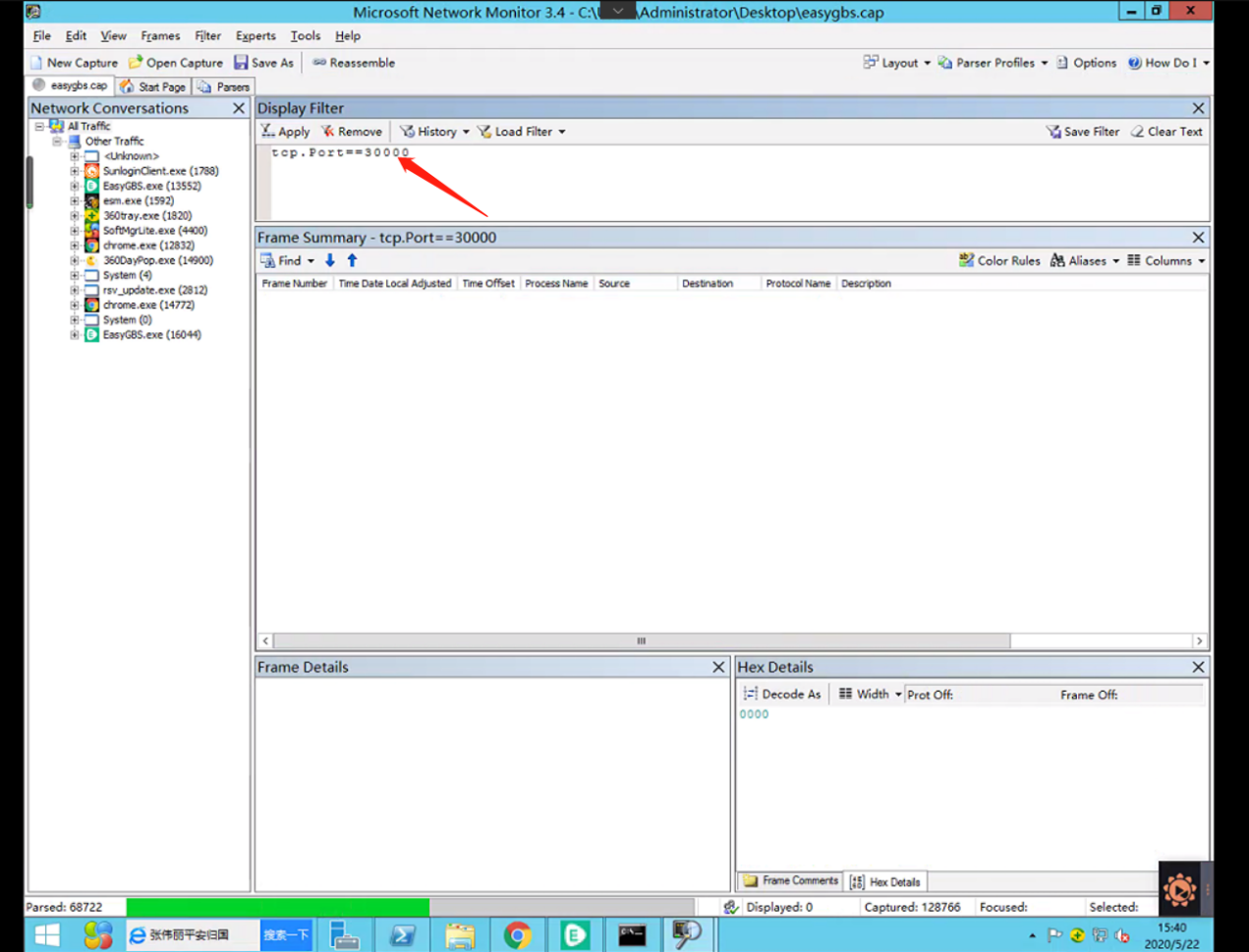Open the File menu

coord(41,36)
